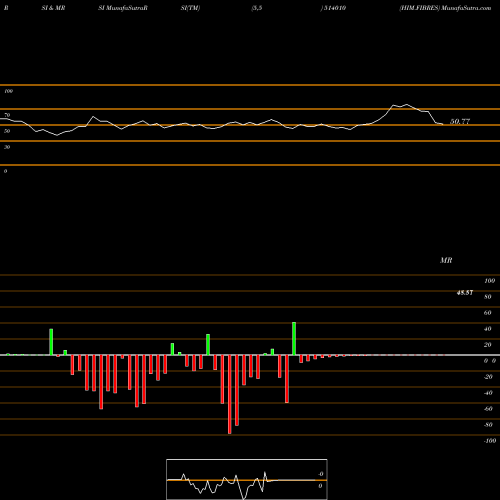Image resolution: width=500 pixels, height=500 pixels.
Task: Click the MR right-axis label -20
Action: (x=488, y=377)
